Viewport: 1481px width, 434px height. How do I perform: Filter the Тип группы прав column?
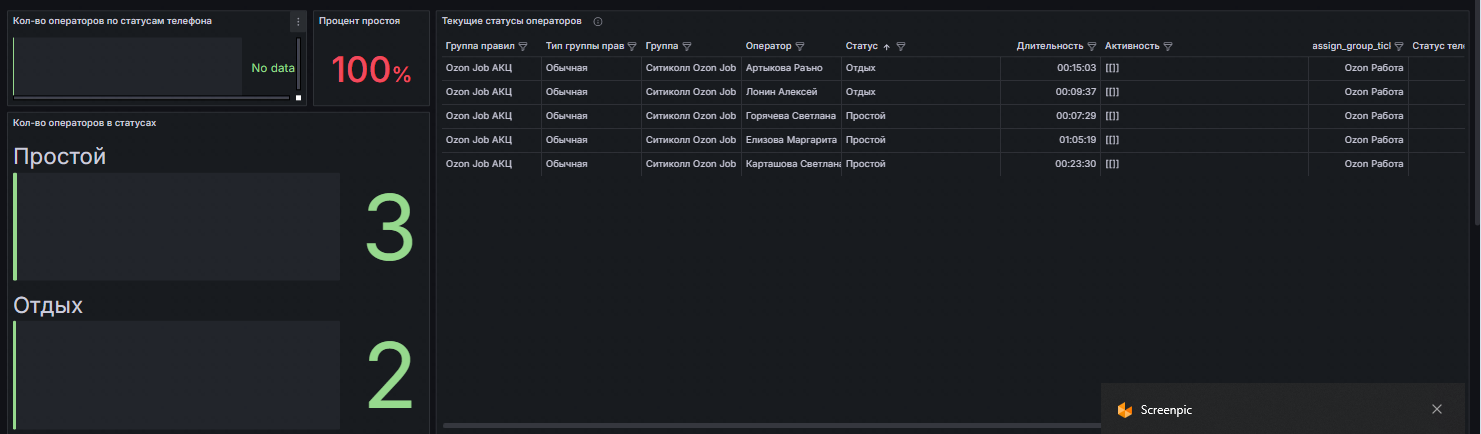click(x=631, y=46)
